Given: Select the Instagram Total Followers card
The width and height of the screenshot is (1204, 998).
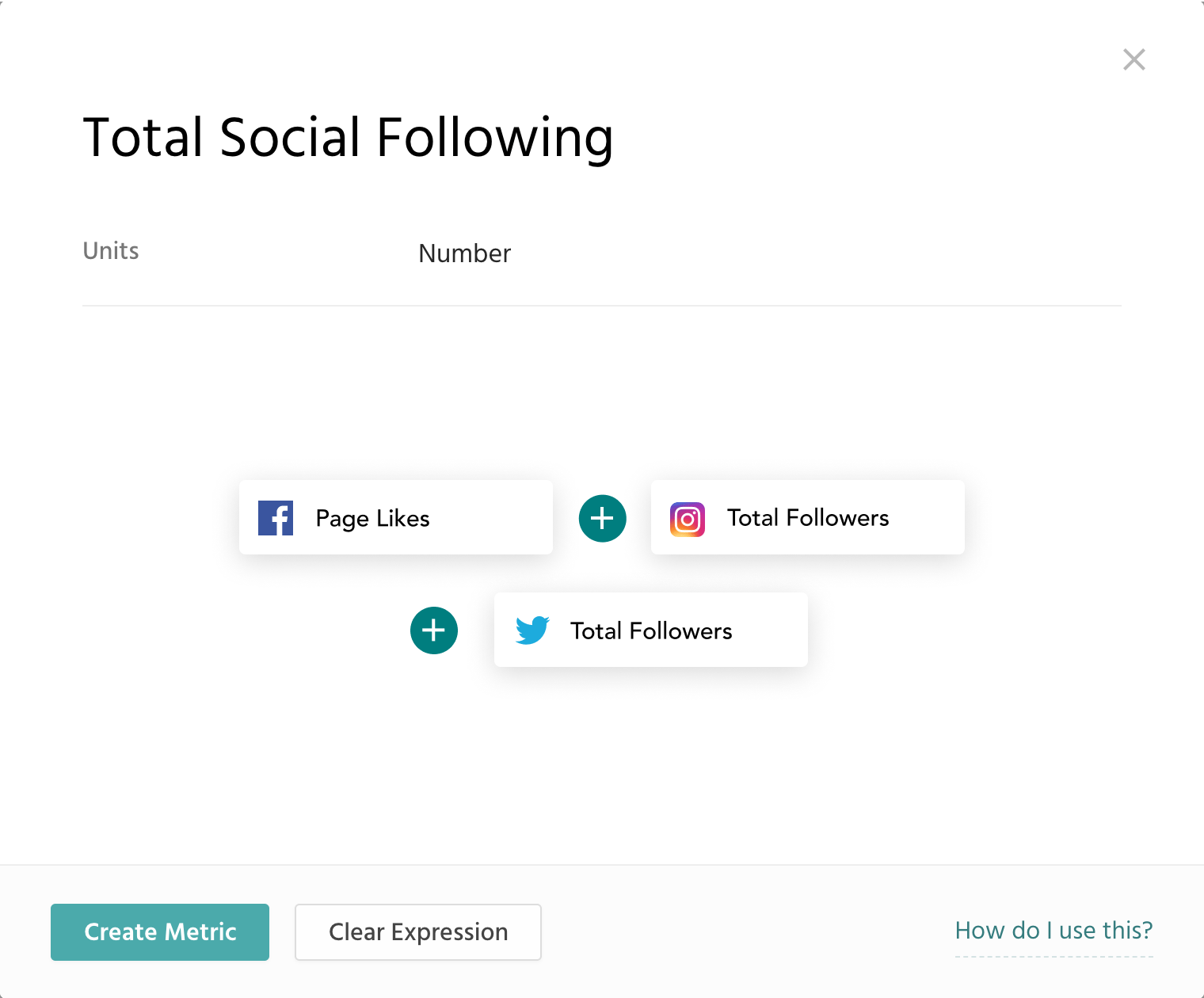Looking at the screenshot, I should click(808, 517).
